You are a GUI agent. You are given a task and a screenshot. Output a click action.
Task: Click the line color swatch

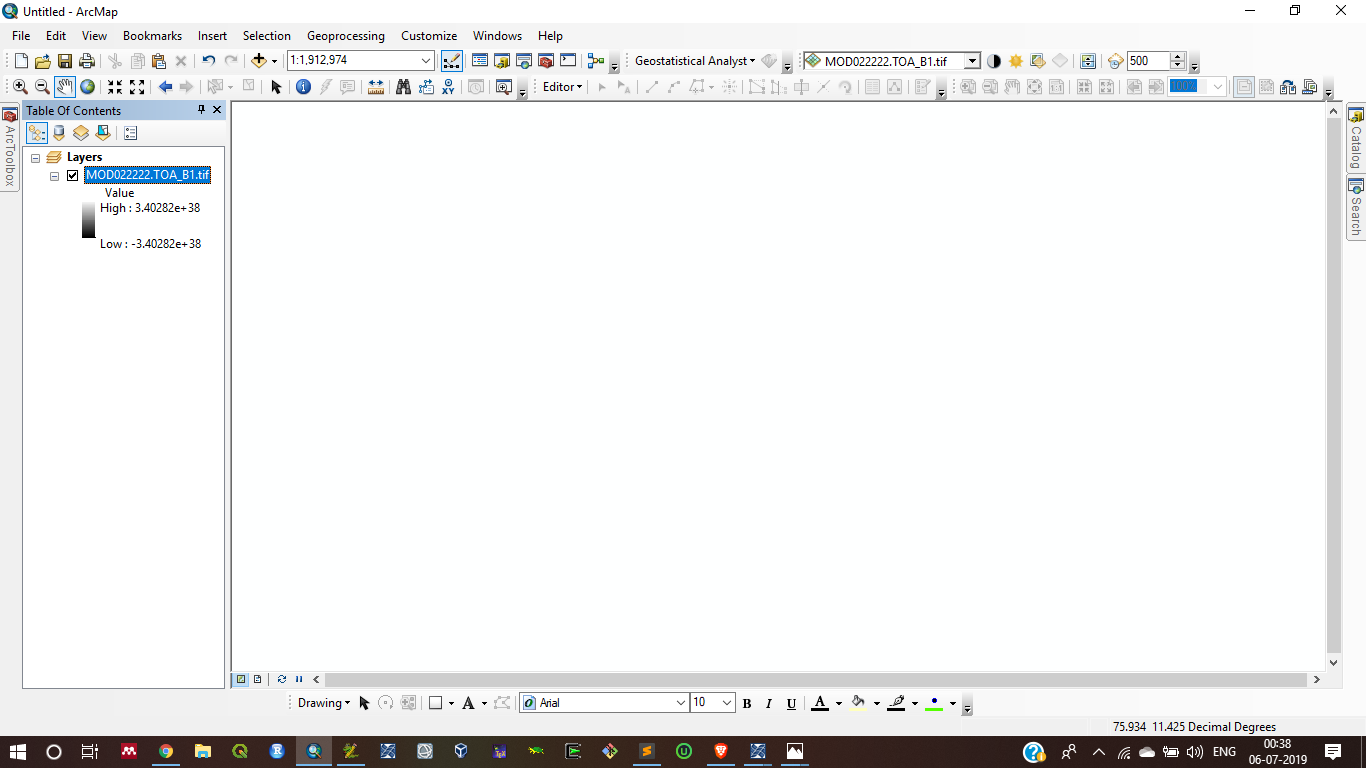point(896,703)
